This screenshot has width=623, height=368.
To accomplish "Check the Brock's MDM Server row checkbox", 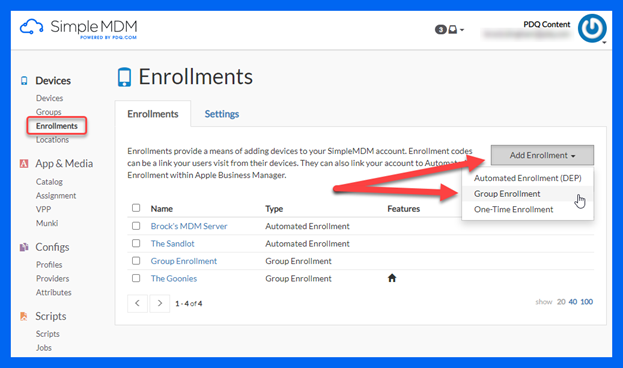I will 136,226.
